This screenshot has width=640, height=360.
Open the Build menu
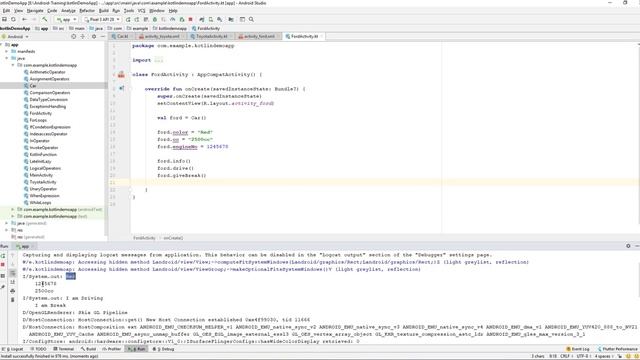[x=104, y=11]
